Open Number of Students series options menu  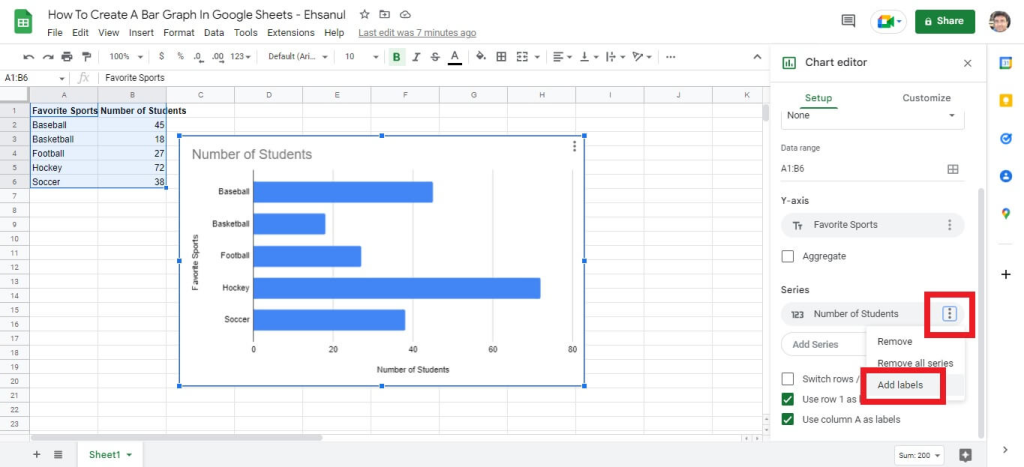pos(950,314)
